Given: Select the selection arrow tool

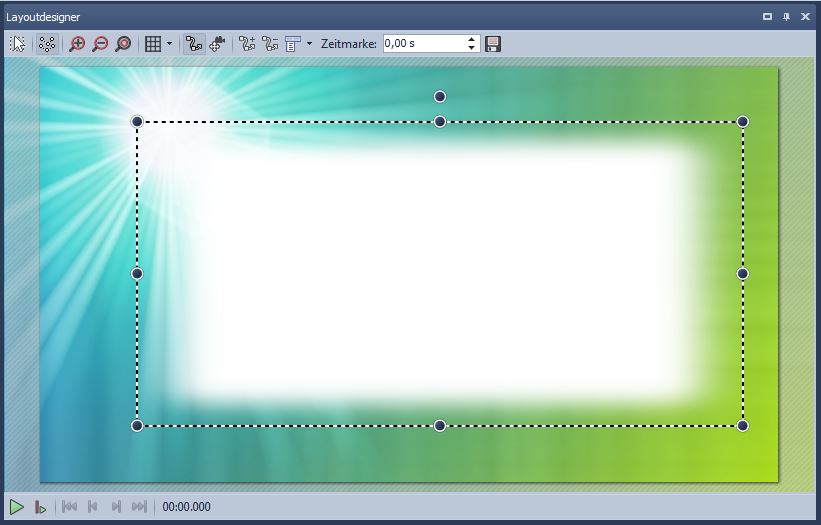Looking at the screenshot, I should pos(17,44).
